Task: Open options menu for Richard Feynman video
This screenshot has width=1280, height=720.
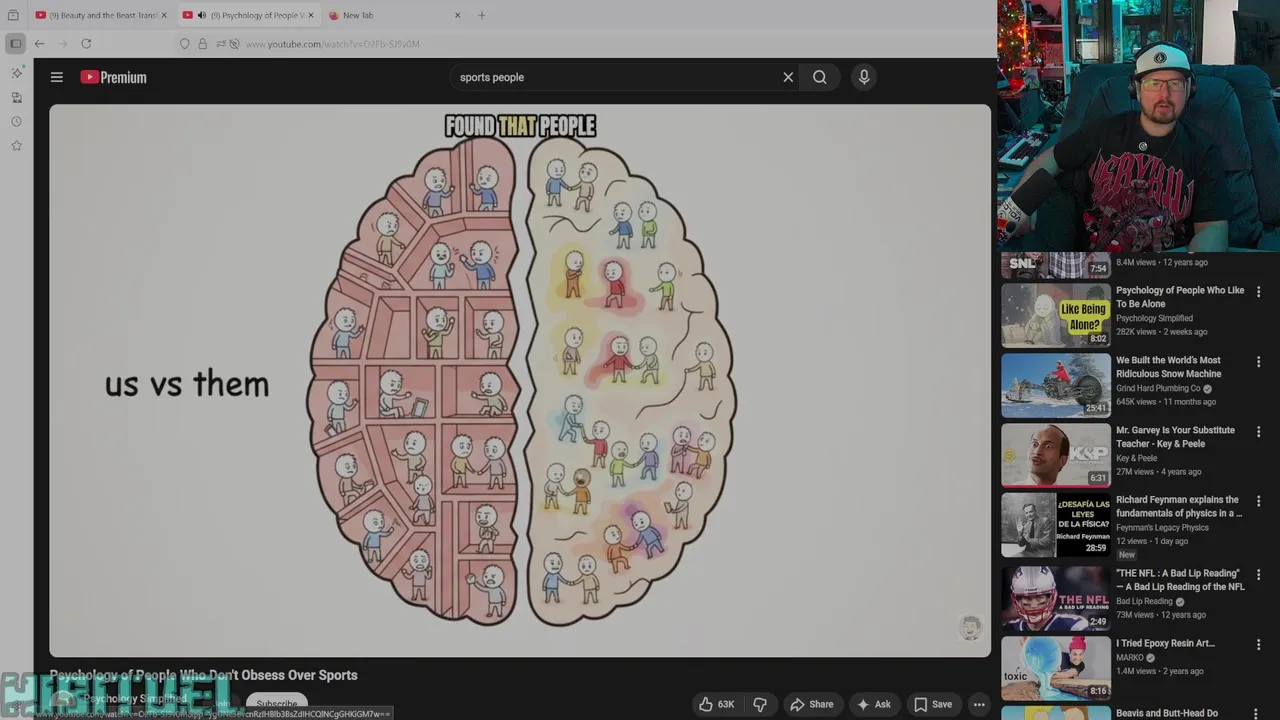Action: coord(1259,502)
